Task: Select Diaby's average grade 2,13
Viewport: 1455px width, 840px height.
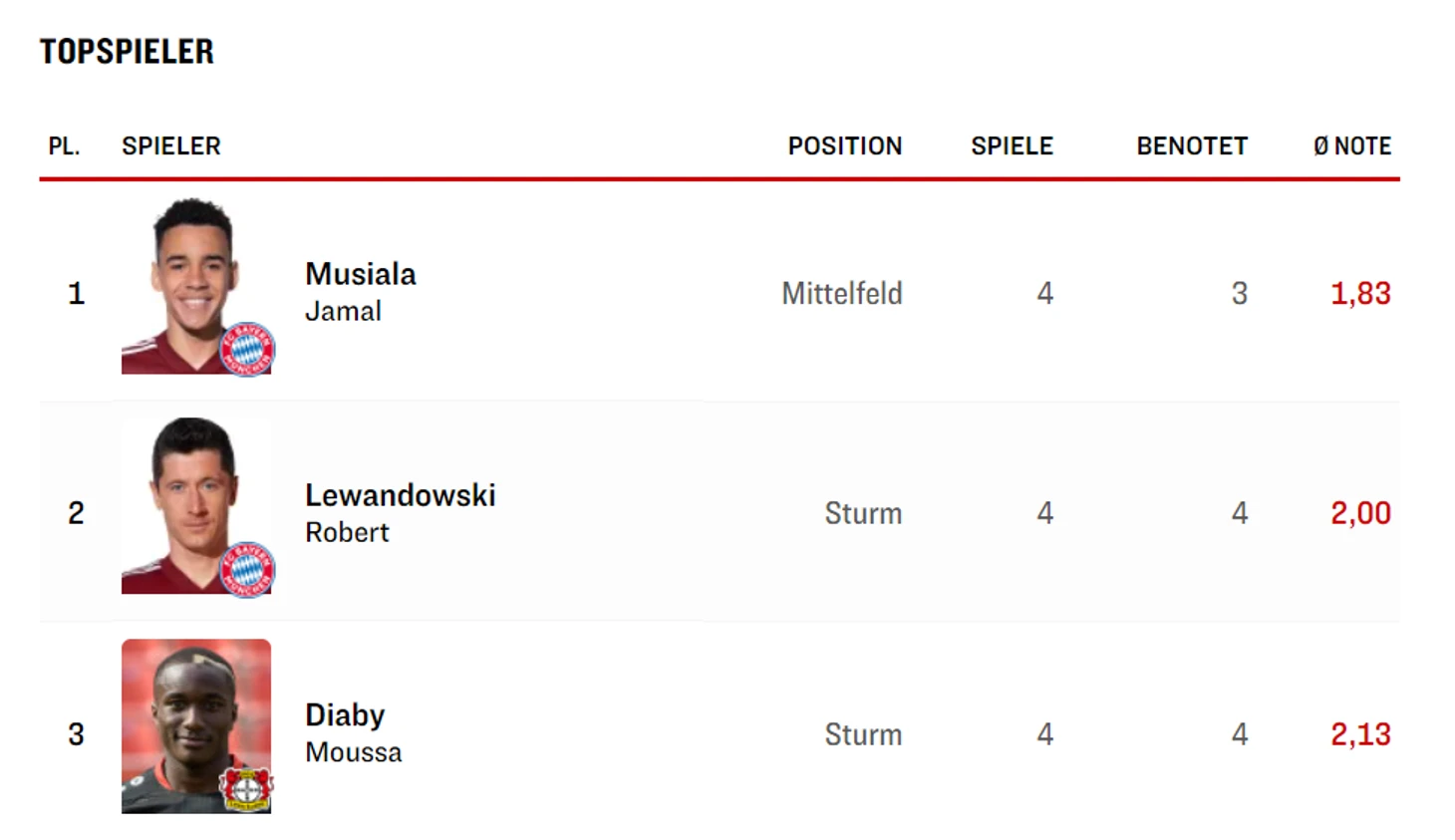Action: [1360, 734]
